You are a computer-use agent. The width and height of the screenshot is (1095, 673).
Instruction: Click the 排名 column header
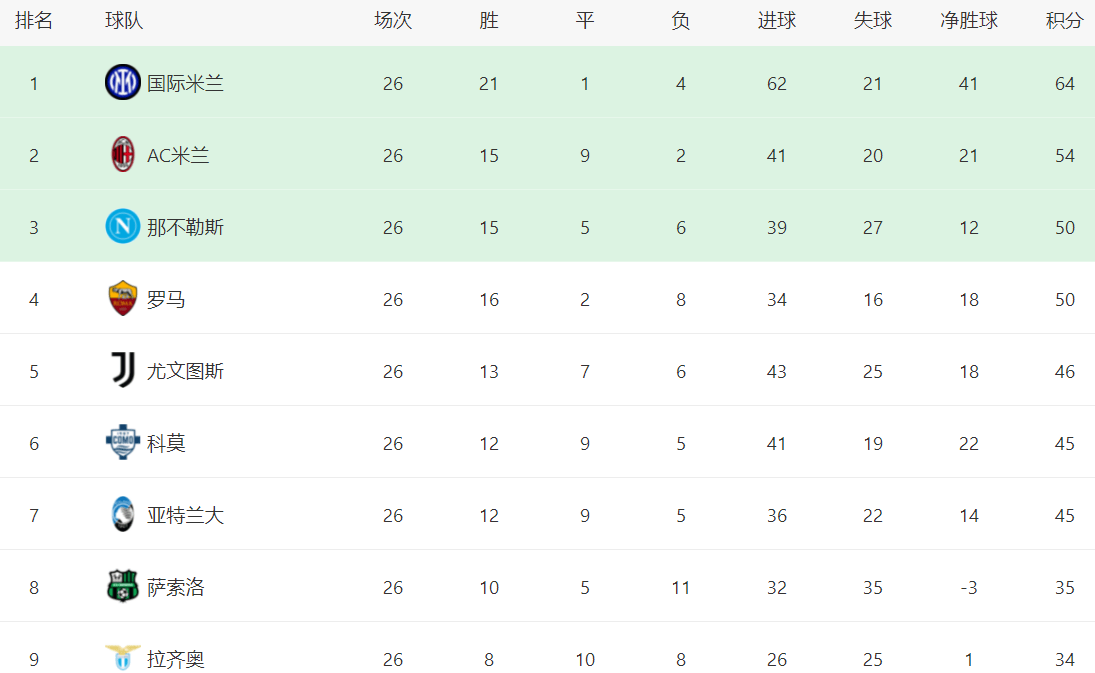tap(34, 21)
